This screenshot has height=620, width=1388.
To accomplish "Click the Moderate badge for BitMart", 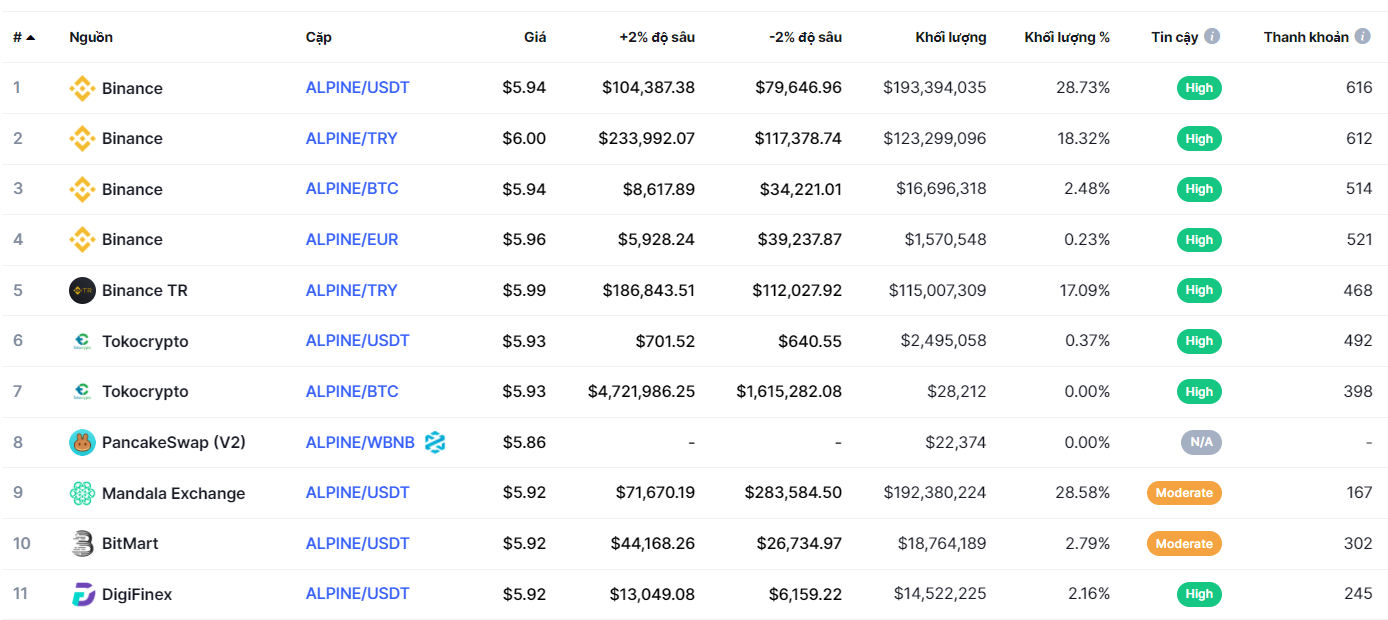I will coord(1184,543).
